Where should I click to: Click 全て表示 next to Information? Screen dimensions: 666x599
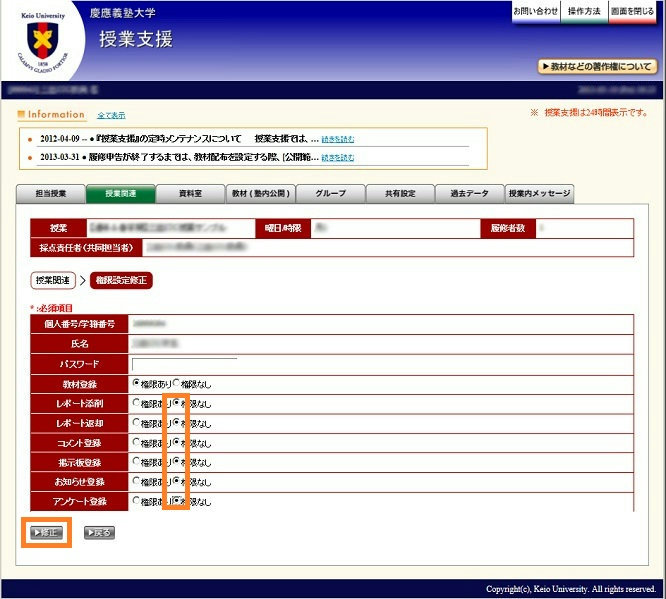pos(111,116)
